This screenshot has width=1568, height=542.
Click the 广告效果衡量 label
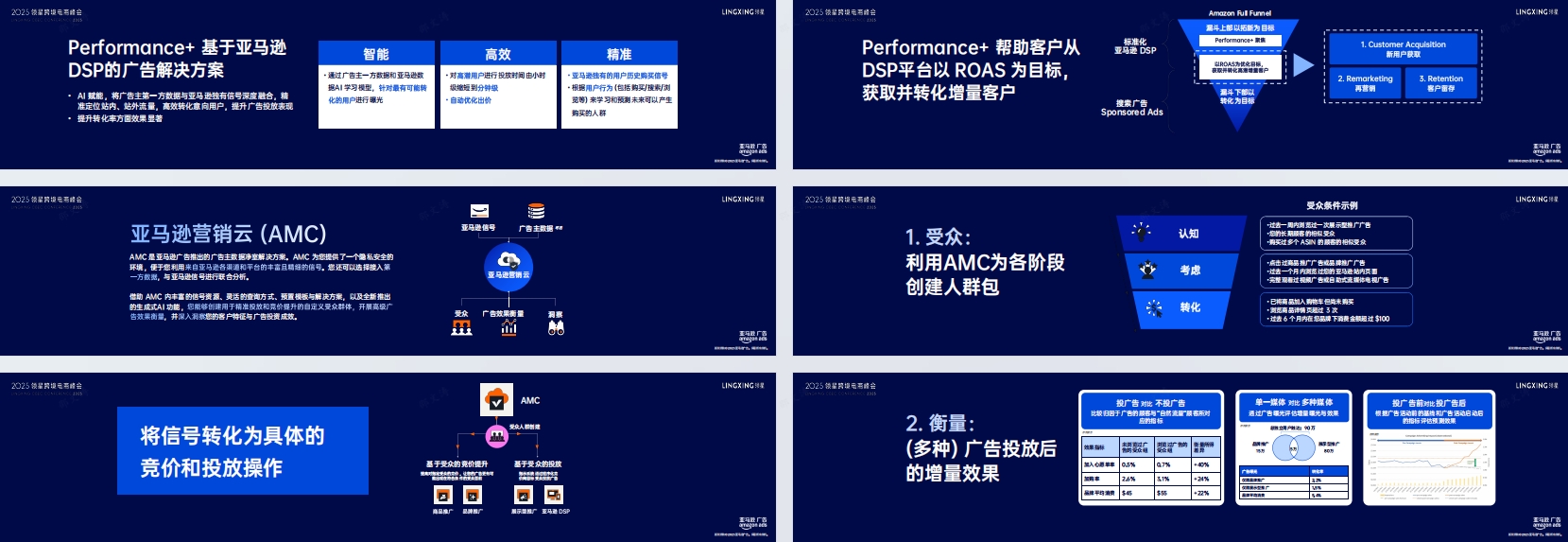[x=503, y=314]
